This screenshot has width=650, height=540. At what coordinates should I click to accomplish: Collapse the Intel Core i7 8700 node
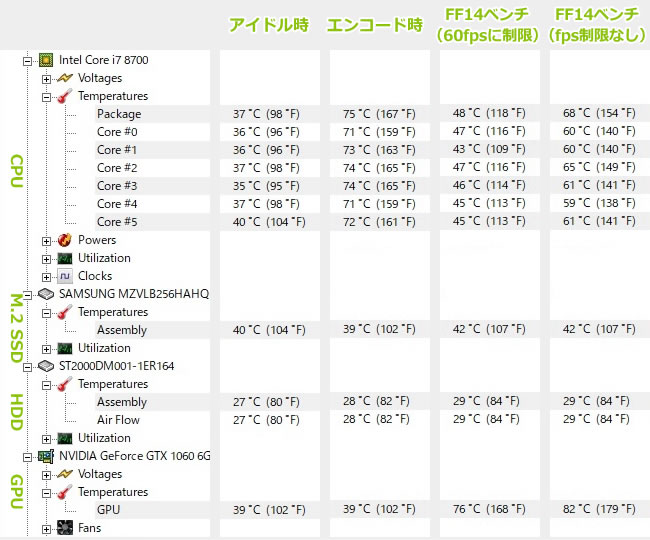pyautogui.click(x=27, y=61)
